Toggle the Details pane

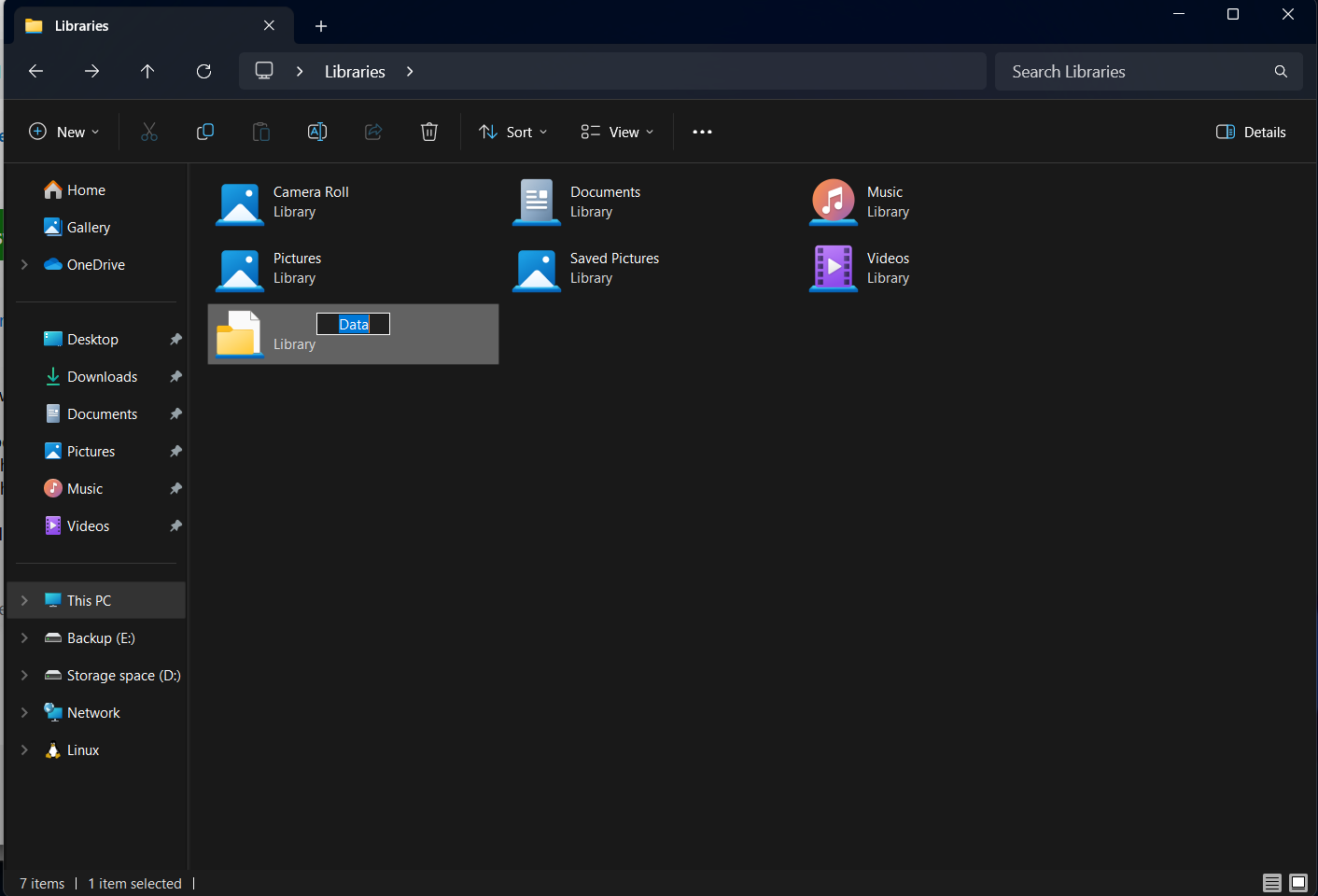coord(1251,132)
